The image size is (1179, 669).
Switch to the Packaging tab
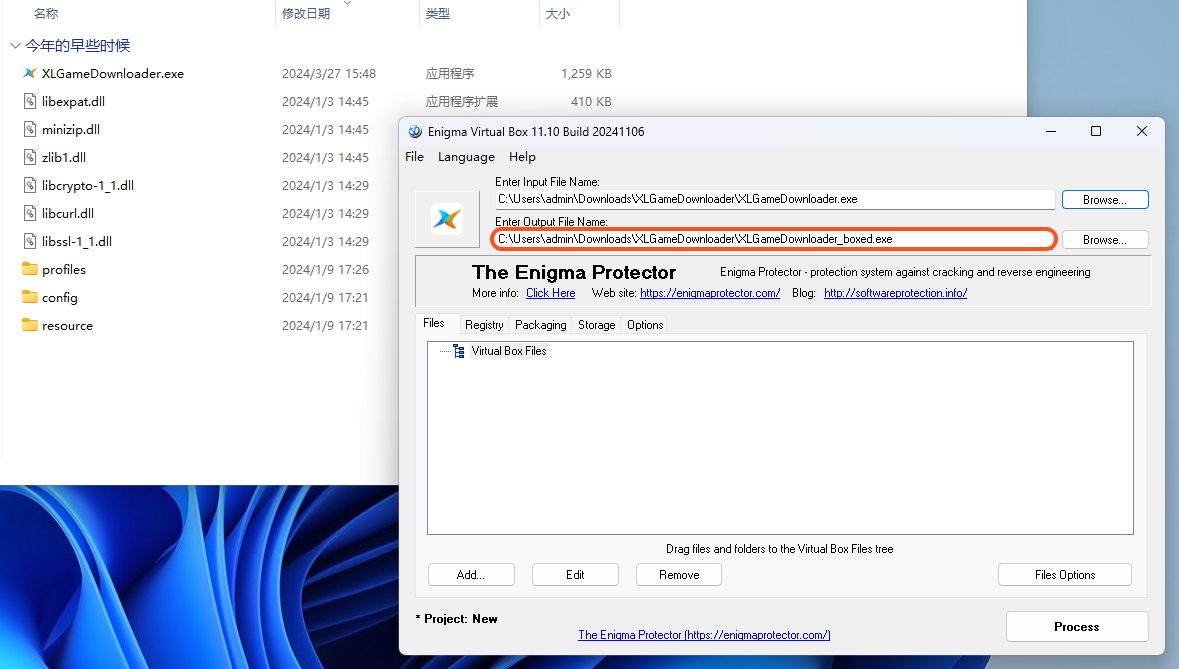541,325
